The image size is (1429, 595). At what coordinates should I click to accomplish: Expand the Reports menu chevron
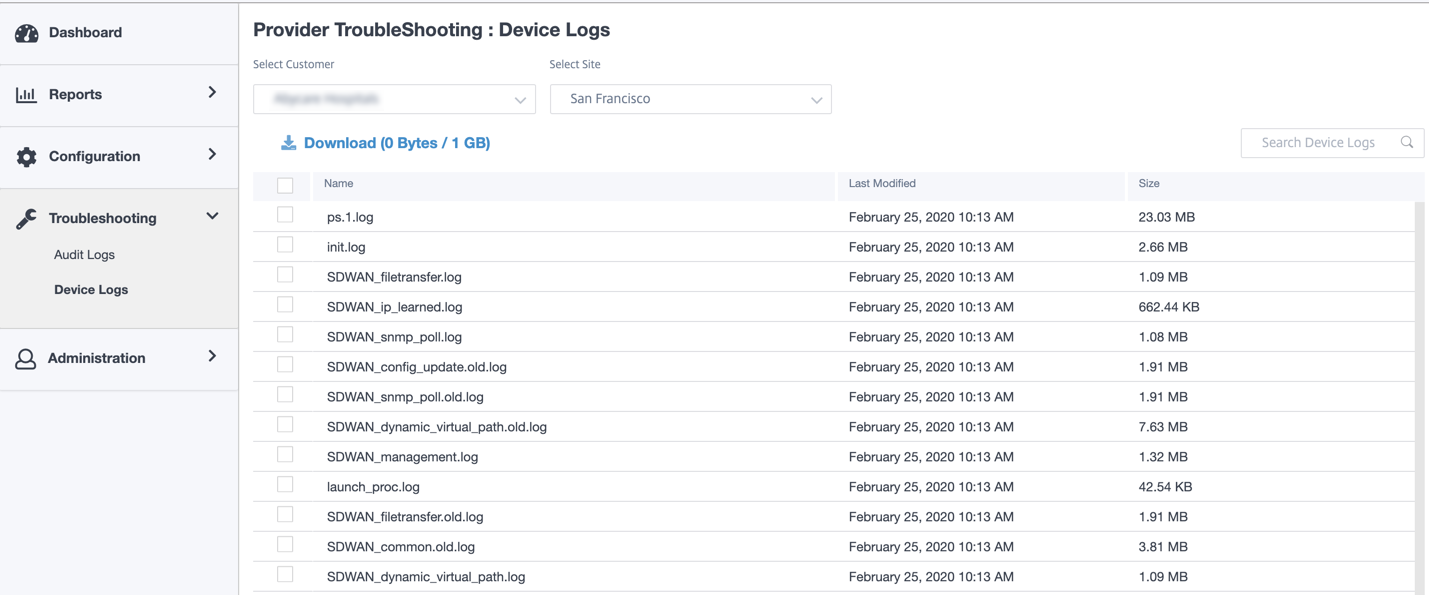coord(212,93)
